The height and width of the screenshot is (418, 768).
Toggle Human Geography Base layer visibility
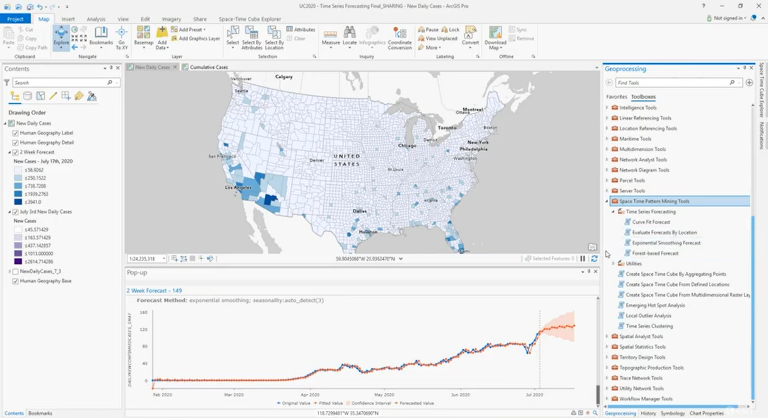point(15,281)
